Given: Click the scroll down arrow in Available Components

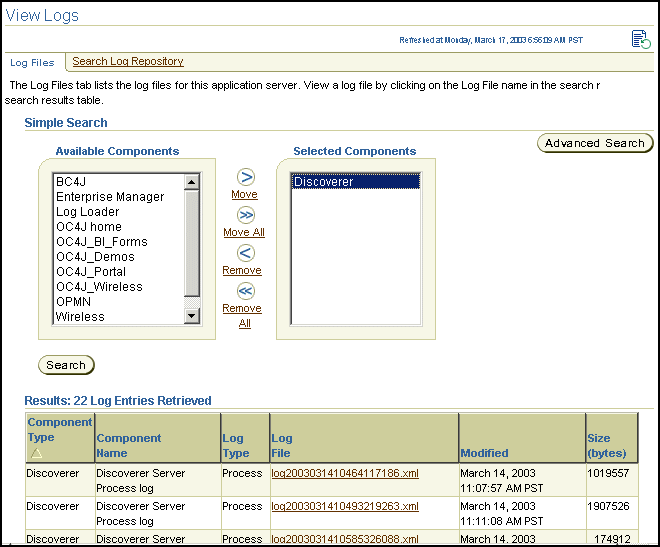Looking at the screenshot, I should pyautogui.click(x=192, y=316).
